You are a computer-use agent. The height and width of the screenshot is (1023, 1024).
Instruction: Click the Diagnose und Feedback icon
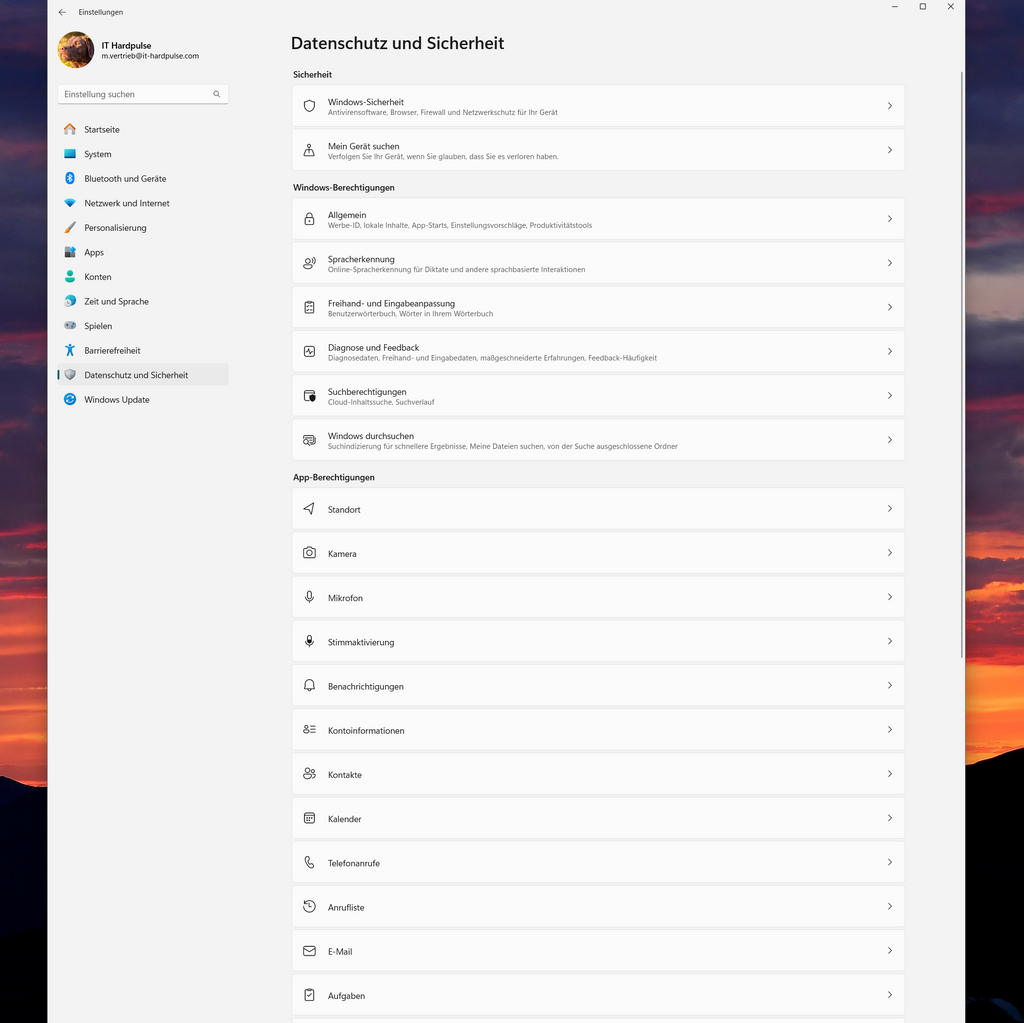click(309, 351)
